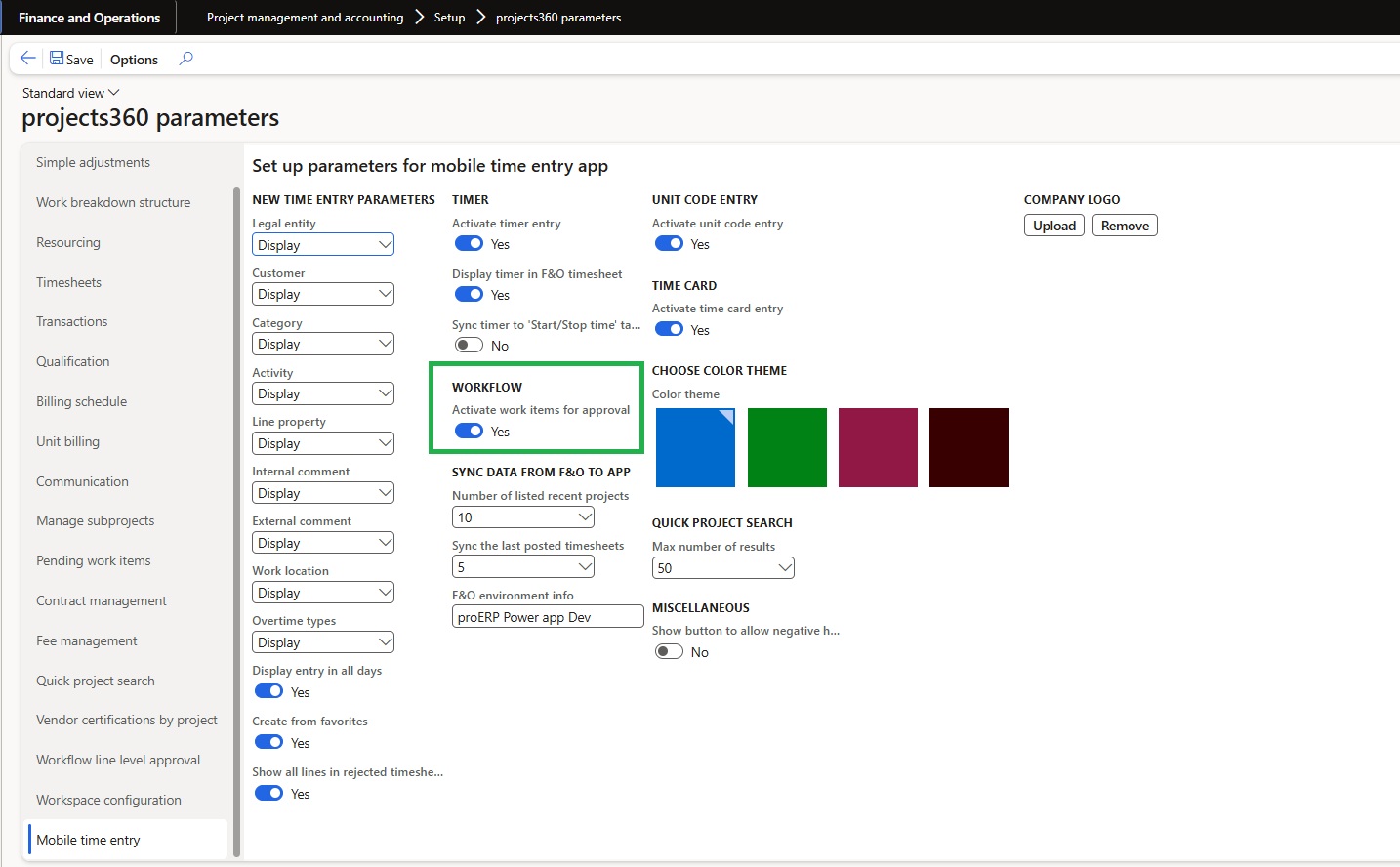
Task: Toggle Show button to allow negative hours
Action: pos(670,652)
